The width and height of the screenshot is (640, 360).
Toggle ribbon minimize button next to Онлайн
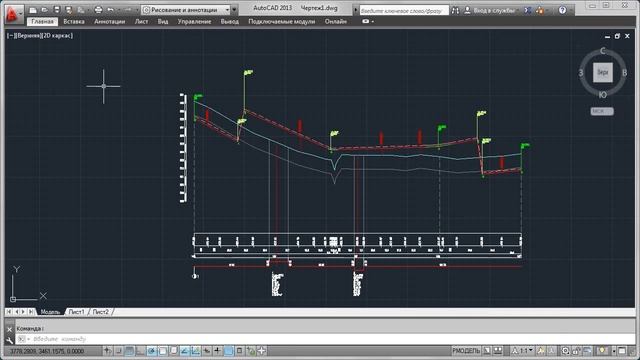(x=367, y=22)
